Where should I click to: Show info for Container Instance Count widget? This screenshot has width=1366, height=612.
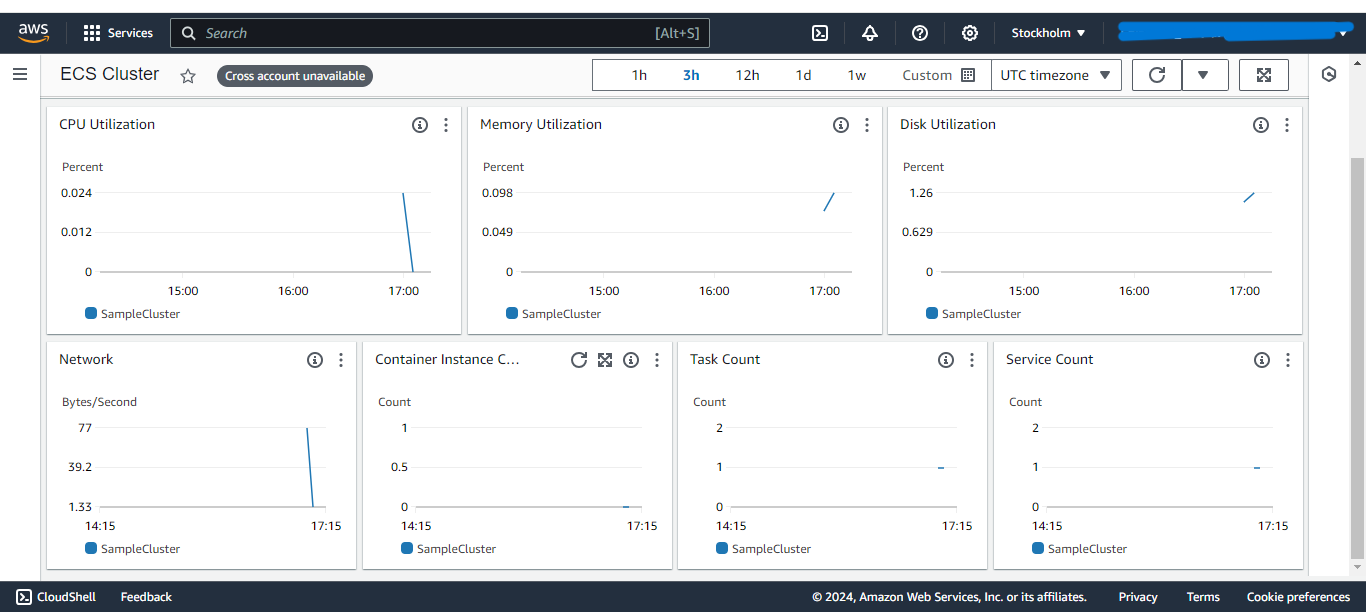[631, 360]
